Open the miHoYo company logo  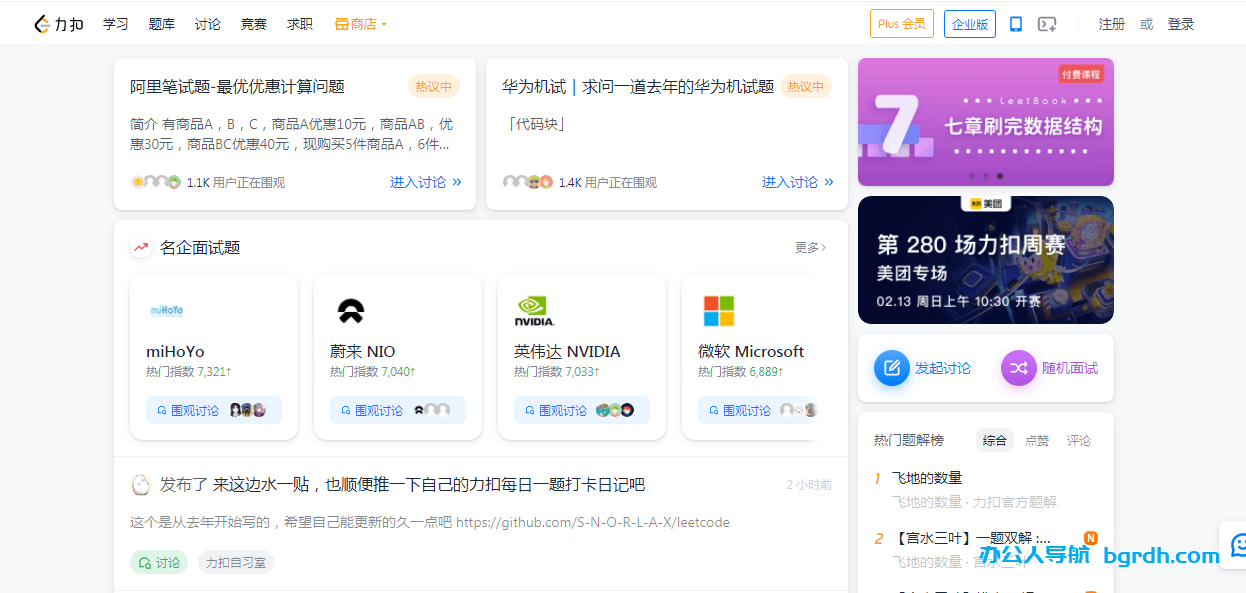pos(167,311)
